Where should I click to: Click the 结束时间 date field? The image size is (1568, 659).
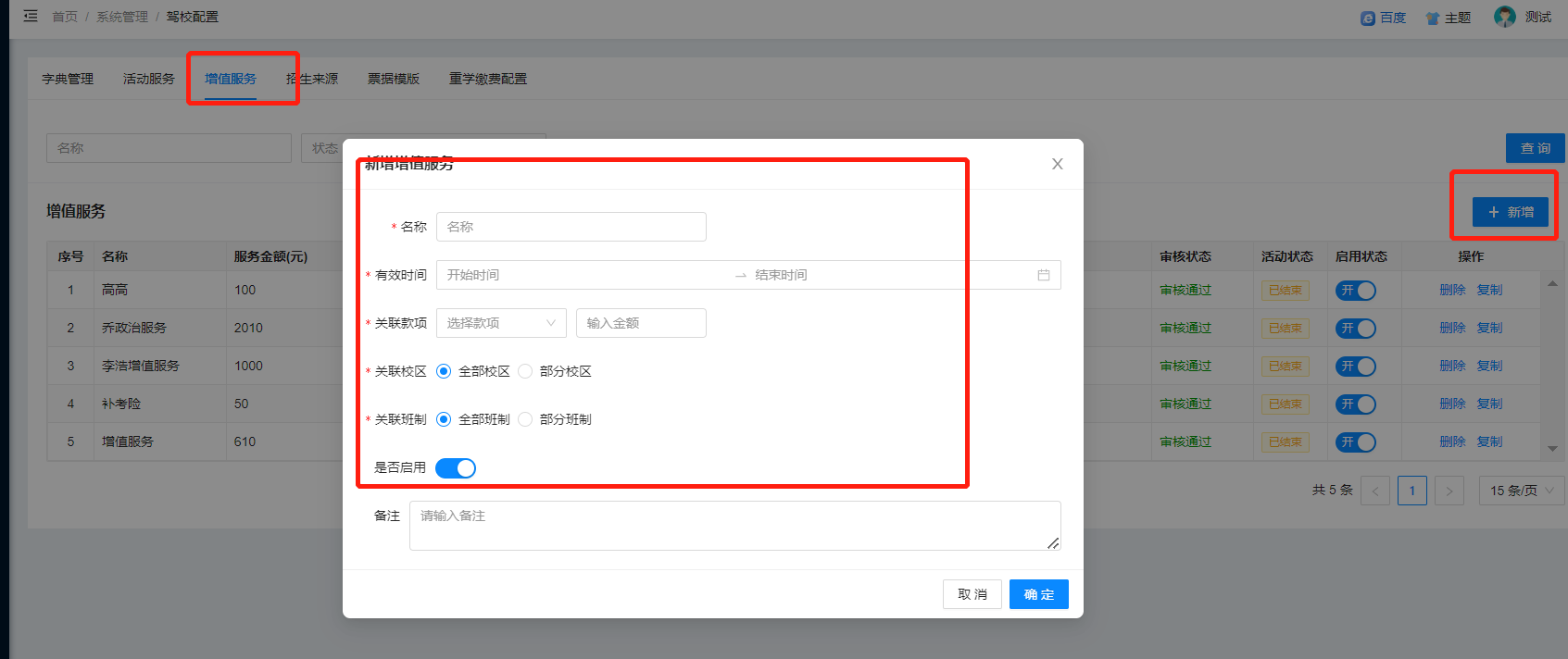coord(889,275)
